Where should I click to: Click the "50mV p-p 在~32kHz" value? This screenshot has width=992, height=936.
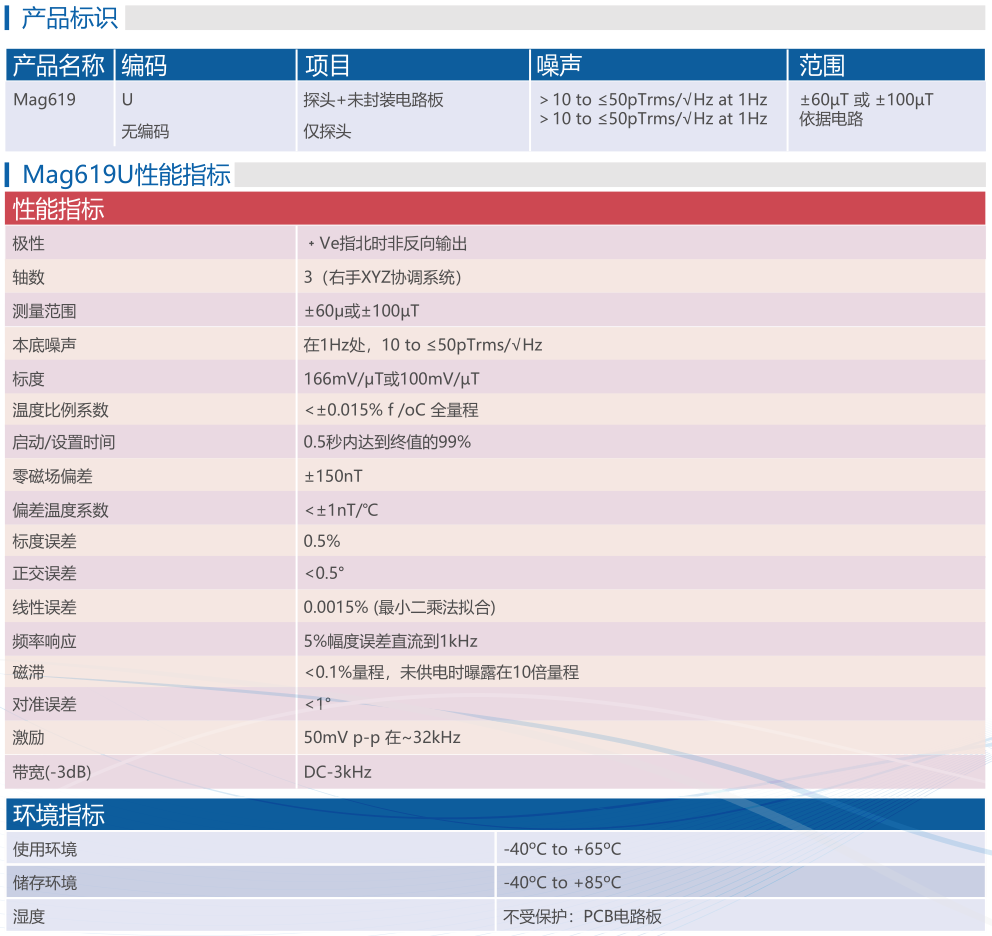382,738
